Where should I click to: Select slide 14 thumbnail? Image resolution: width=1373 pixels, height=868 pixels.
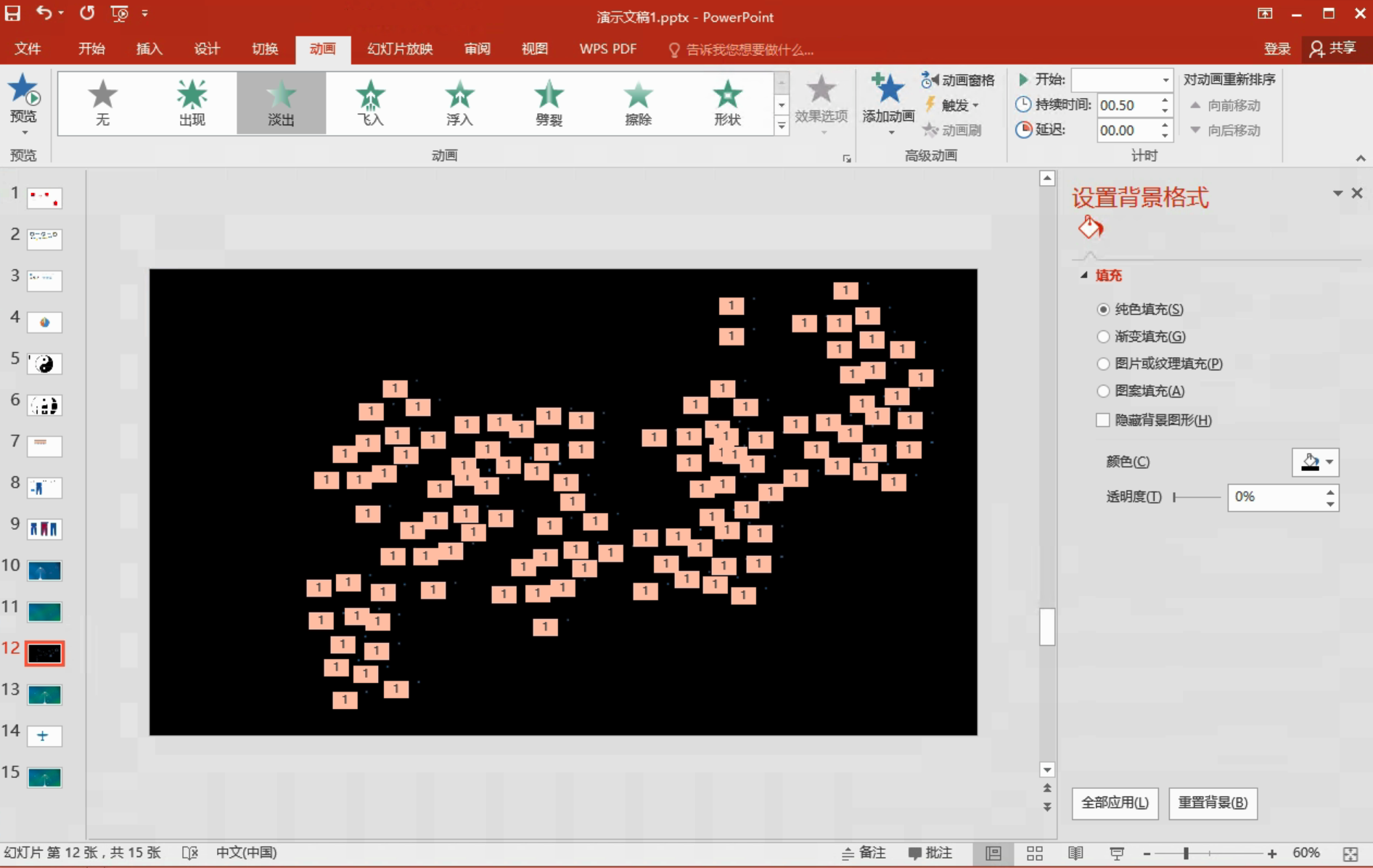click(44, 736)
